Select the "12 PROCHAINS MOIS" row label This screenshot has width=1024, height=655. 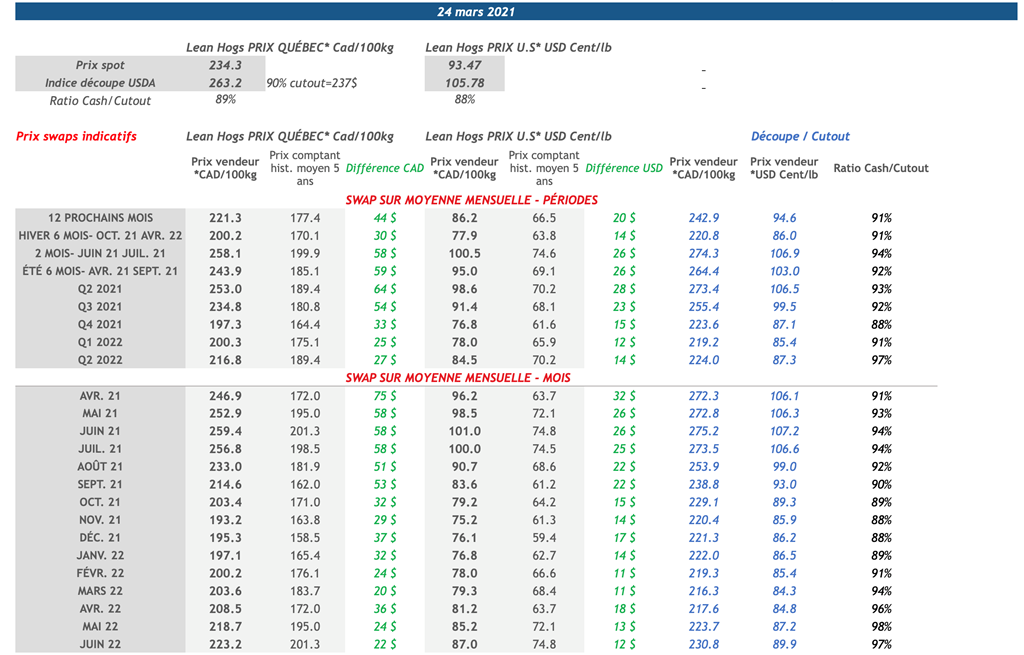coord(100,218)
